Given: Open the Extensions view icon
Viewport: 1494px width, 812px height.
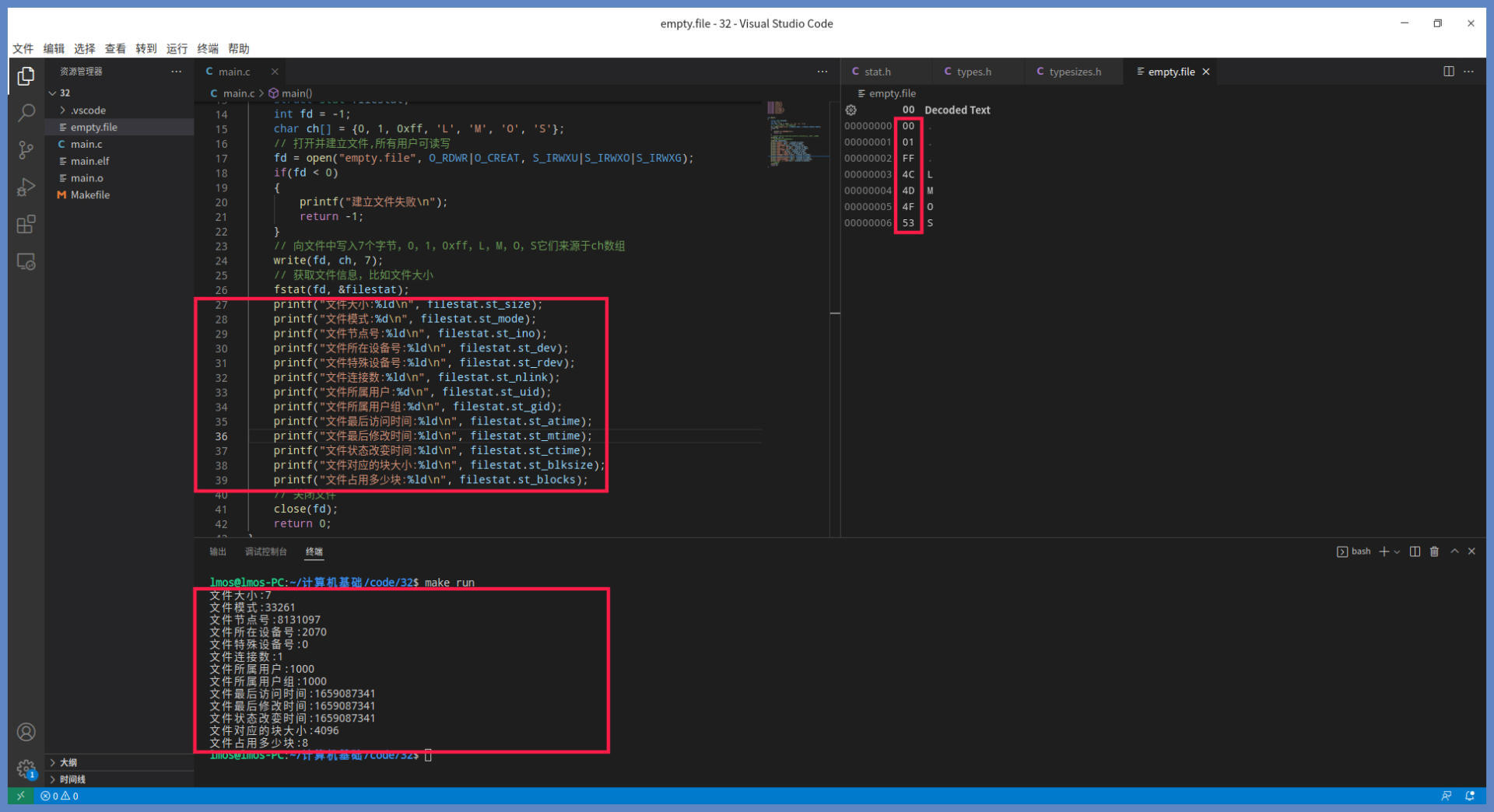Looking at the screenshot, I should (x=26, y=225).
